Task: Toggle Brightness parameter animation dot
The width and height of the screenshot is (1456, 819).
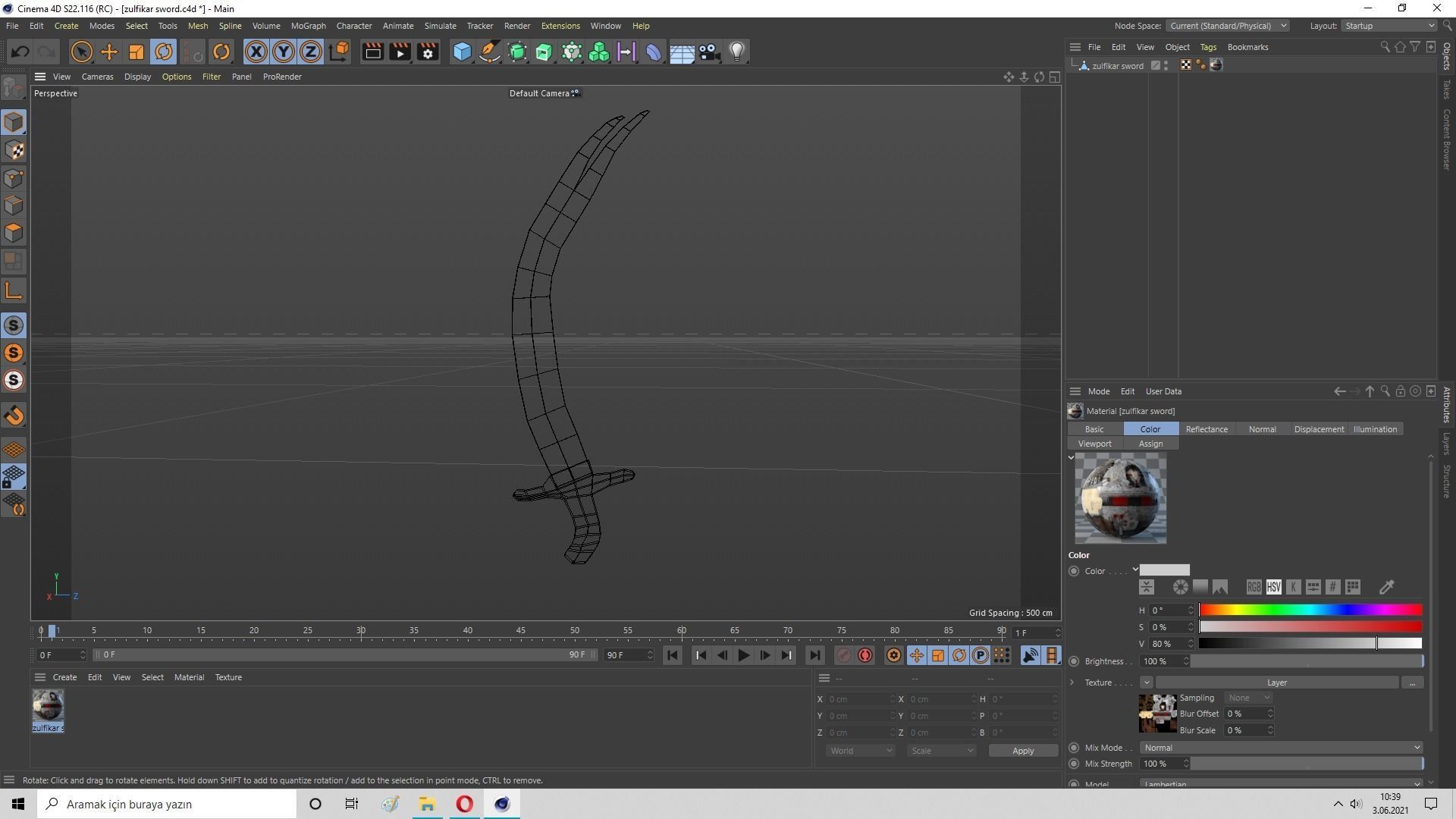Action: pos(1074,661)
